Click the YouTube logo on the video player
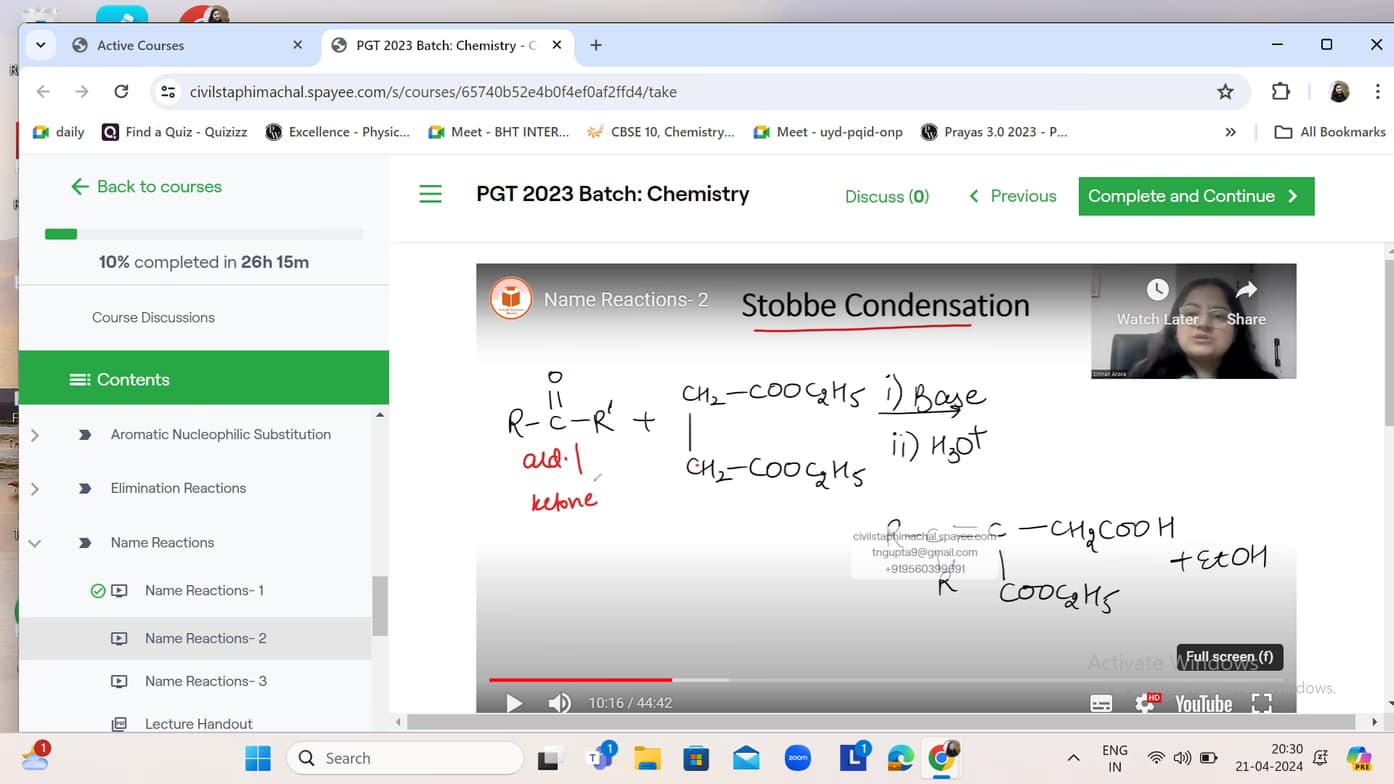1394x784 pixels. point(1203,703)
